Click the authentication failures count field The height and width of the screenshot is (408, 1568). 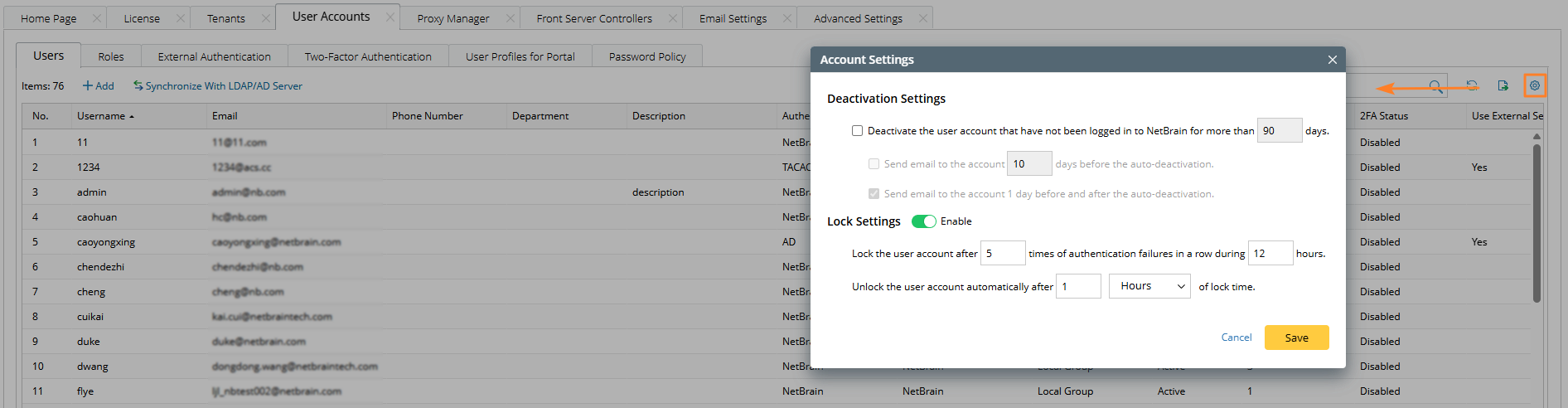click(1003, 254)
